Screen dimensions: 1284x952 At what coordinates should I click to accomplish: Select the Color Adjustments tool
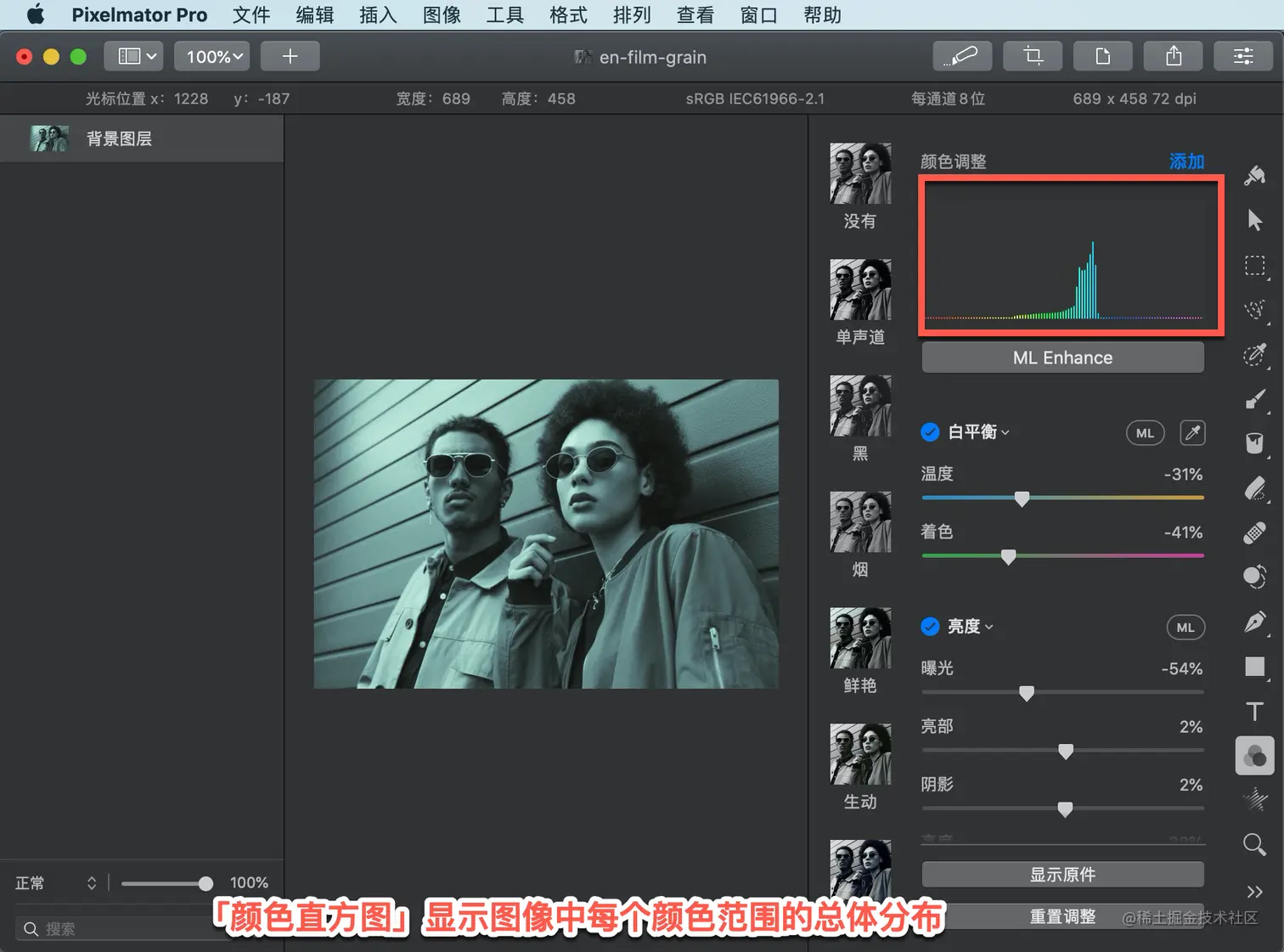click(1254, 755)
